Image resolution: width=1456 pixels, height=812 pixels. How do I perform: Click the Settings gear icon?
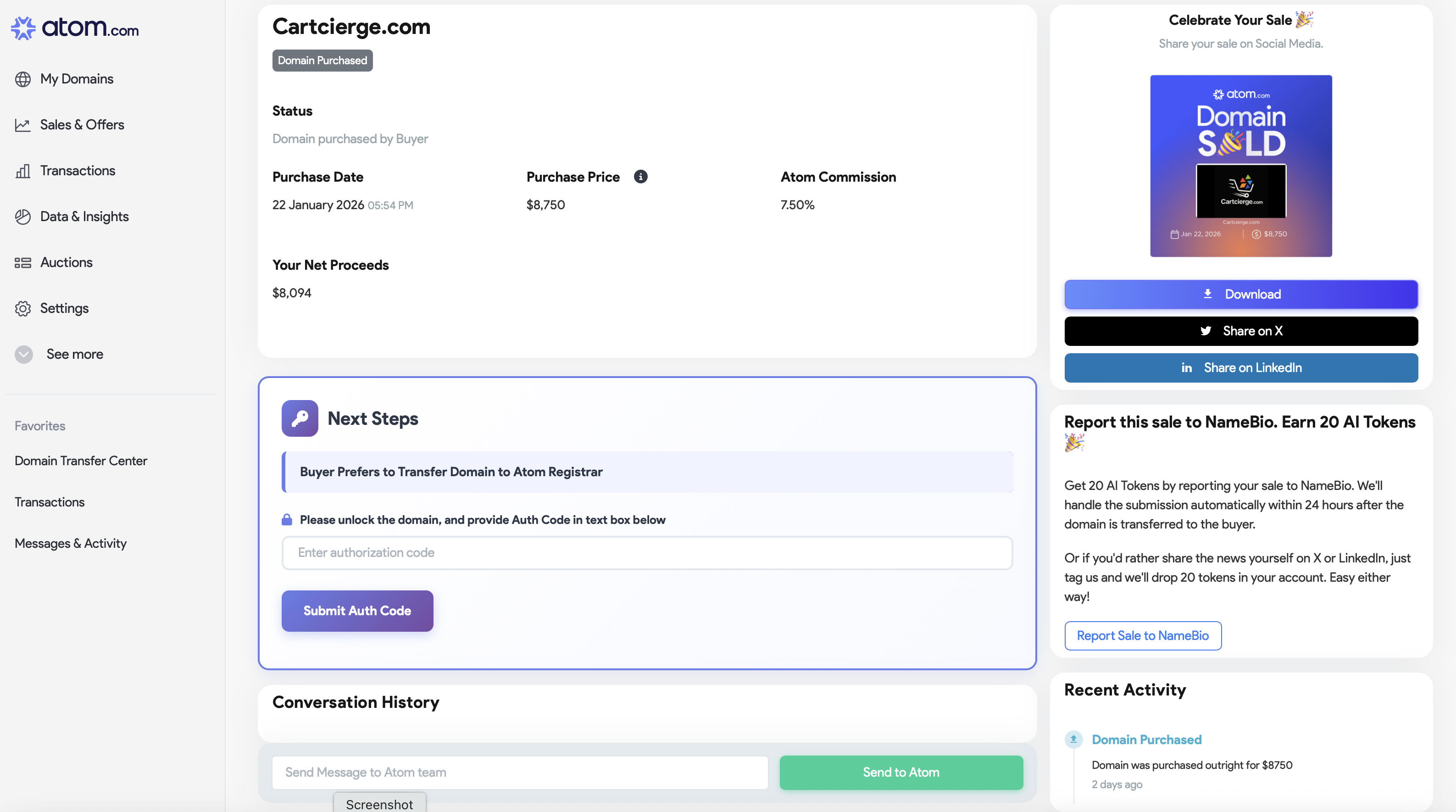click(22, 309)
